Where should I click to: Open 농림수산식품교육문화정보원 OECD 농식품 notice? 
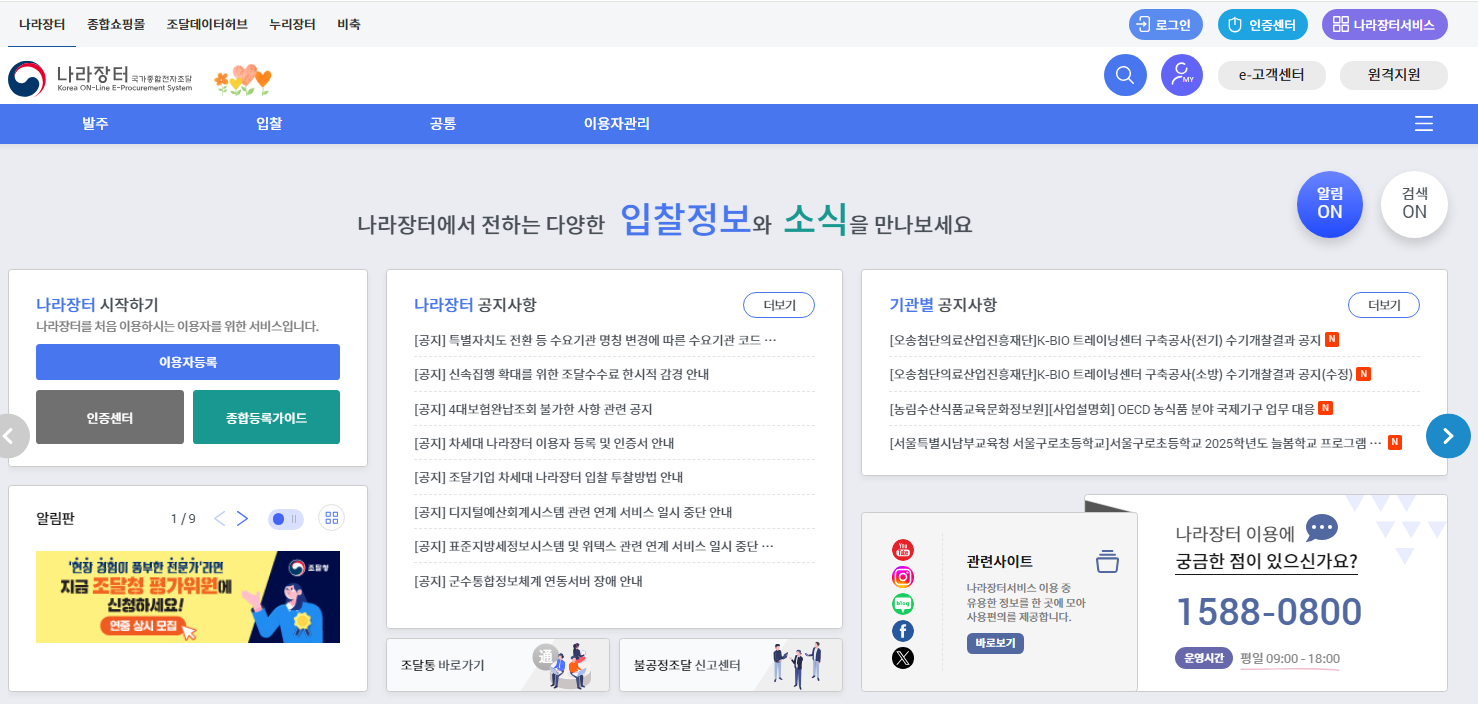1101,408
